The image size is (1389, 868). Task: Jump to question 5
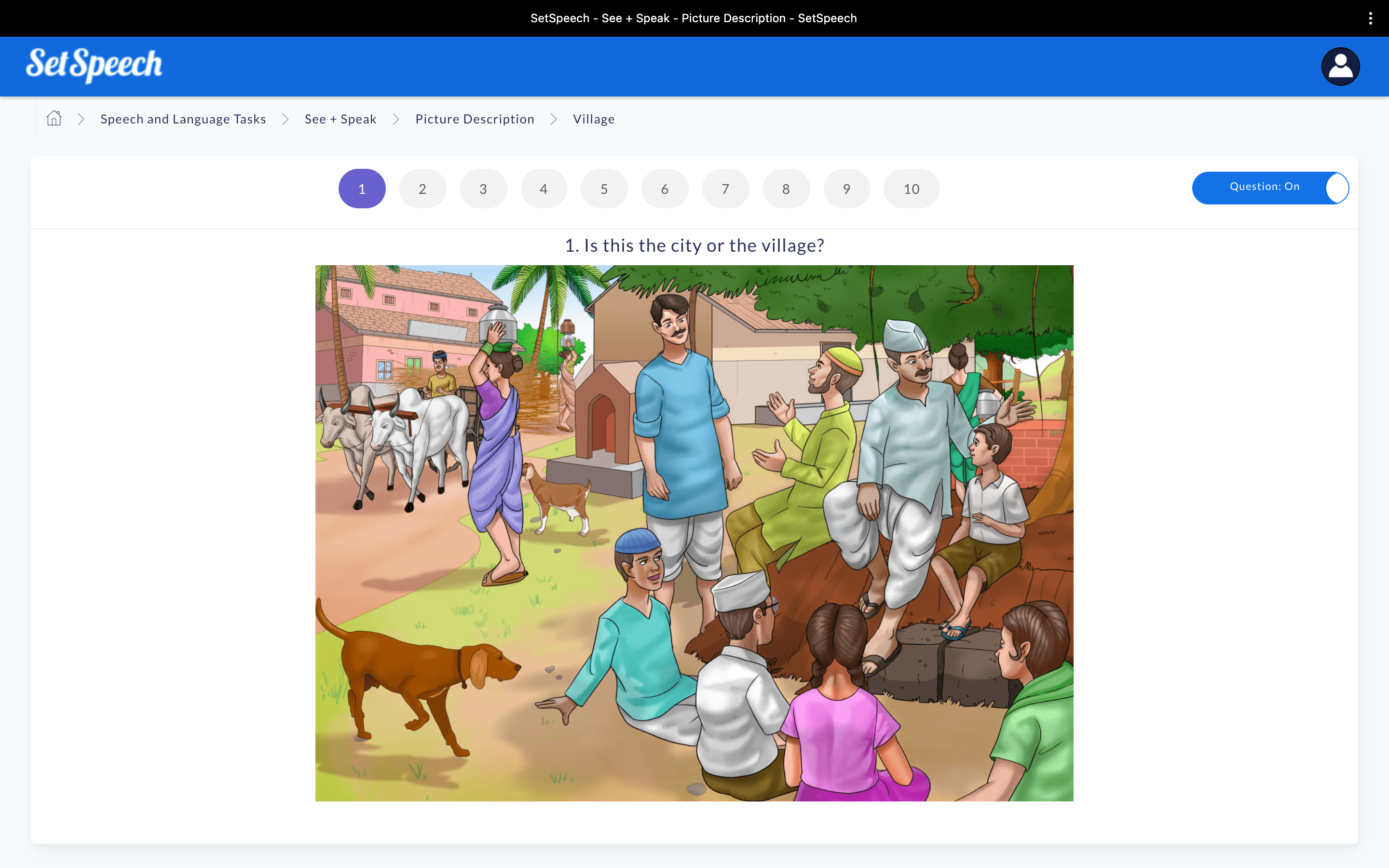[604, 188]
